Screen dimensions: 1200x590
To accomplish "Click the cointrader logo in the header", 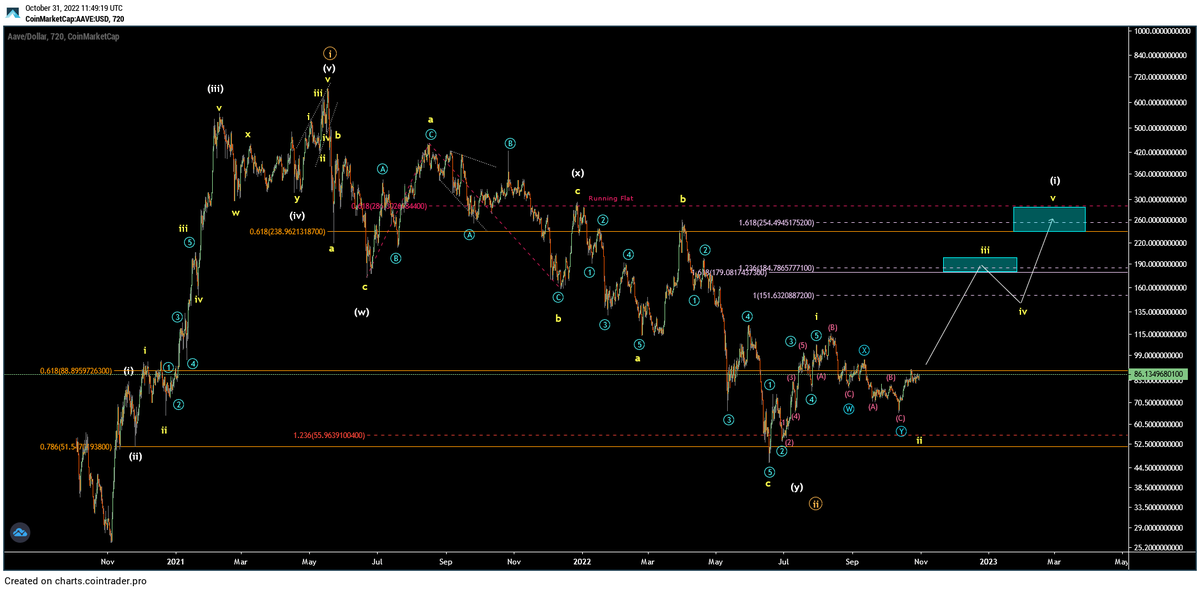I will point(11,11).
